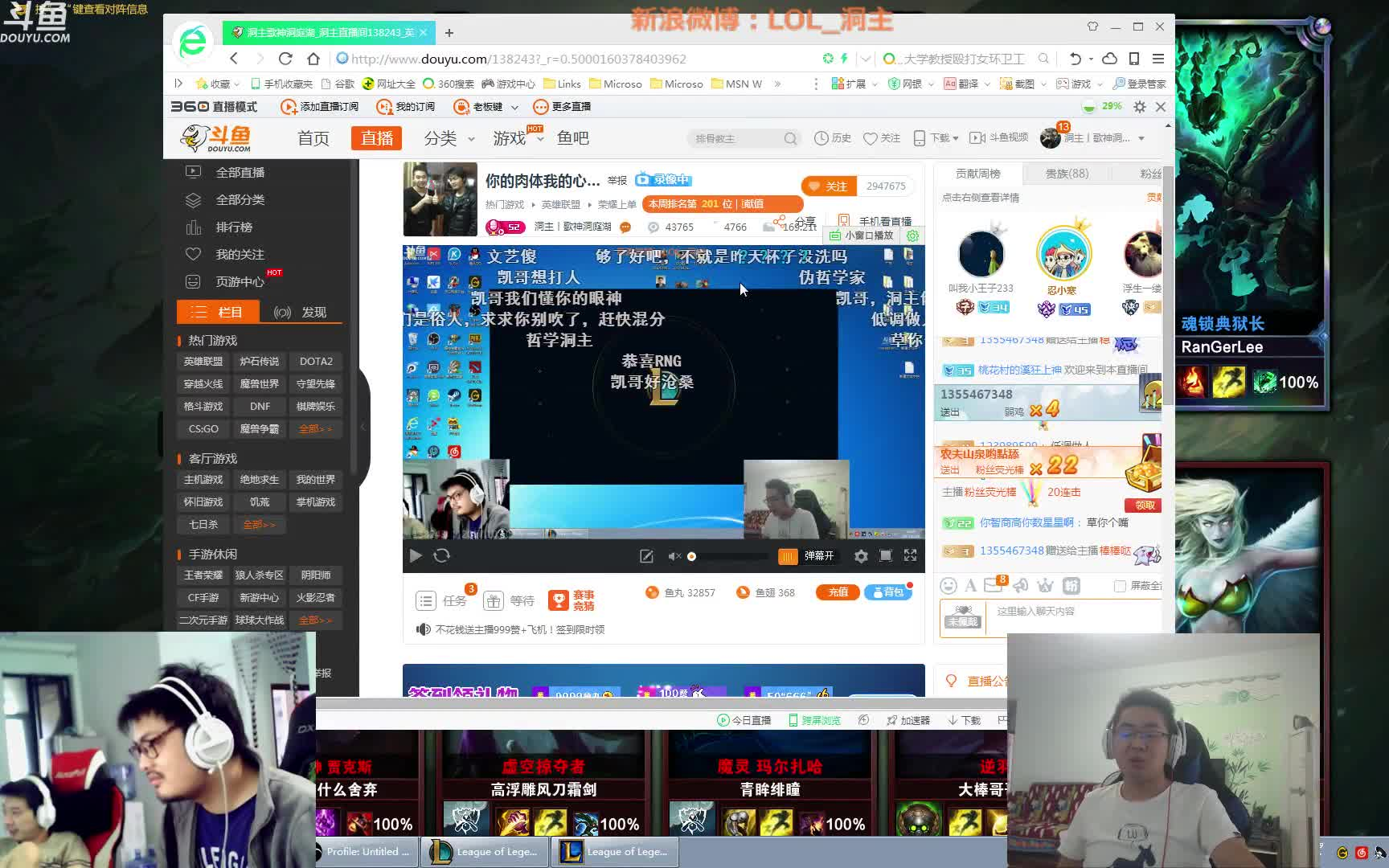Click the browser address bar URL

point(518,59)
